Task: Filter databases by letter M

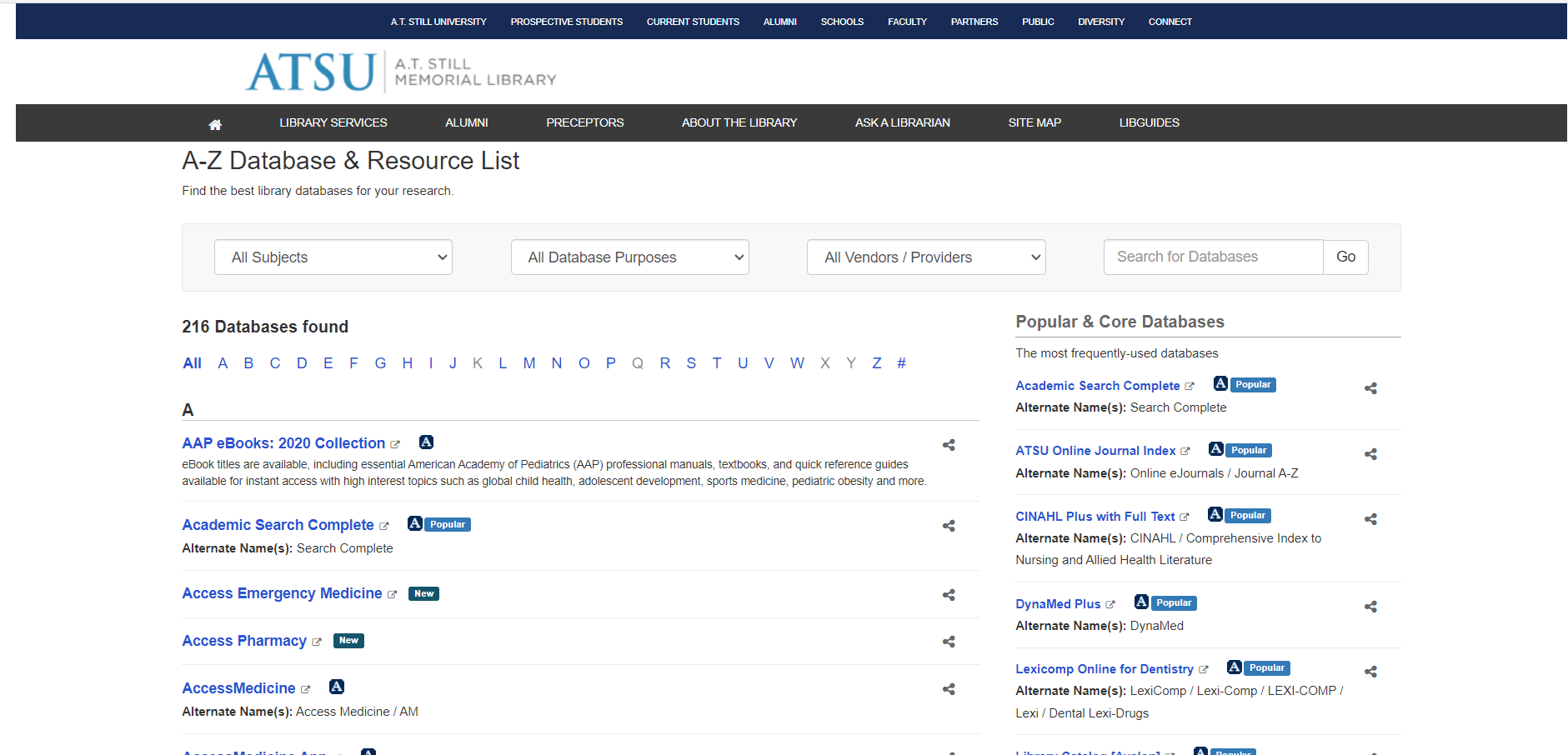Action: point(529,363)
